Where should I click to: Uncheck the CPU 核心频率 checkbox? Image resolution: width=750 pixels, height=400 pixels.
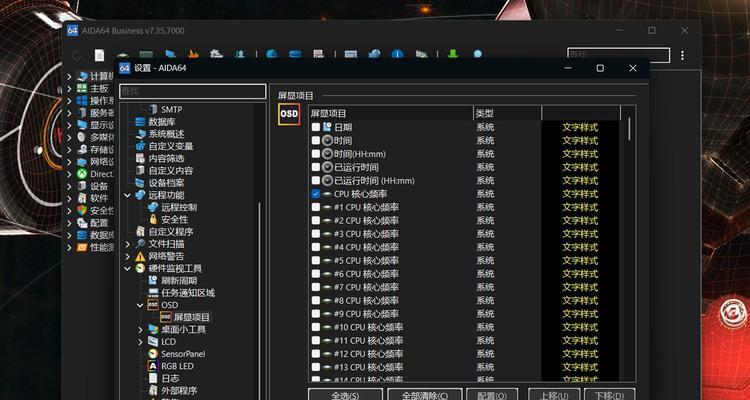point(316,194)
